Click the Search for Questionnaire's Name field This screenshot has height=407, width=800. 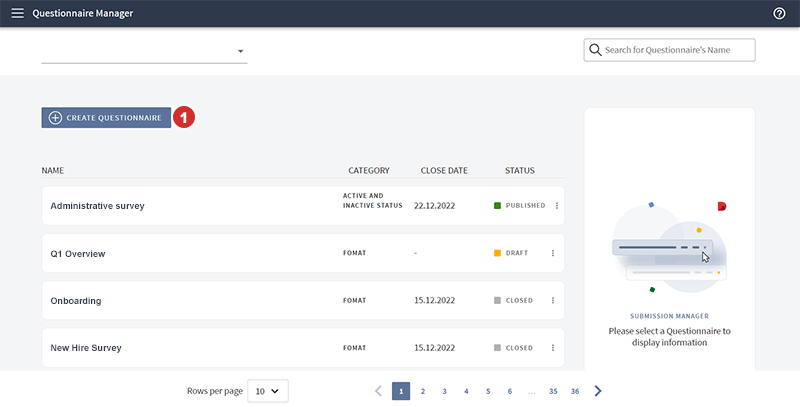(670, 50)
